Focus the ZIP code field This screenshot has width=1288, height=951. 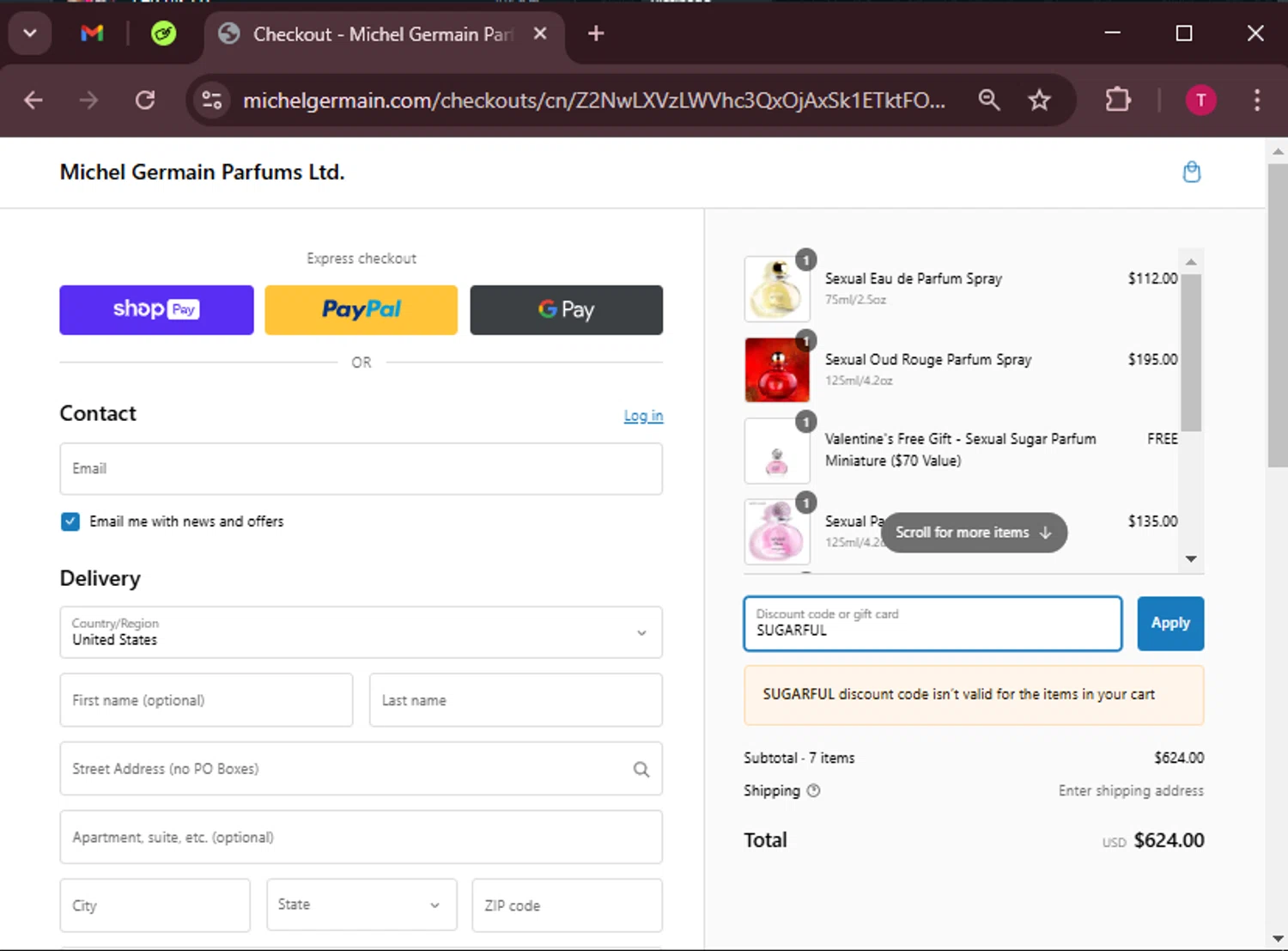click(x=567, y=905)
